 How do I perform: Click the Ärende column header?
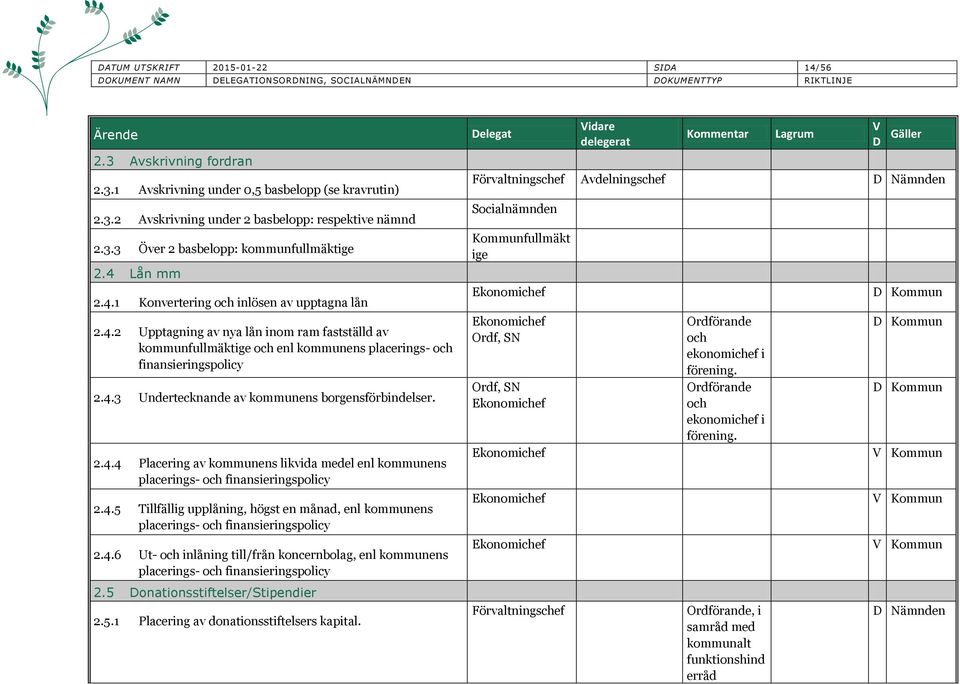pyautogui.click(x=116, y=135)
